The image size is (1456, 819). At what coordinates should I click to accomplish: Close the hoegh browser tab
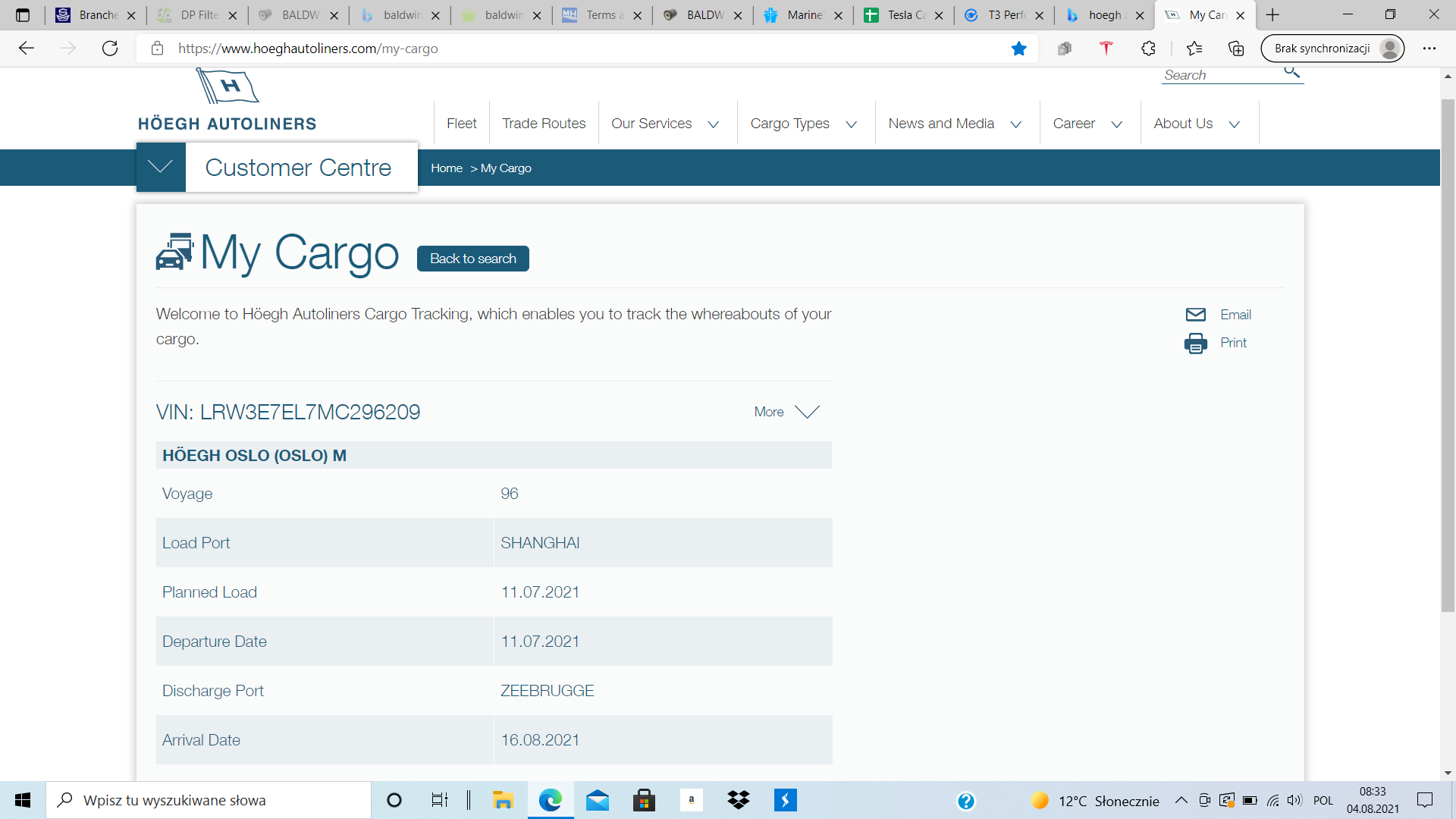click(x=1139, y=15)
